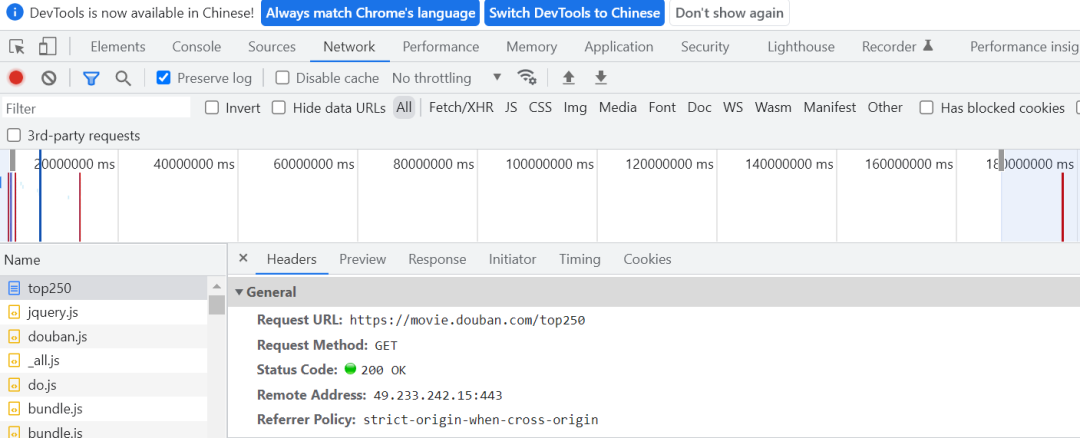Toggle Disable cache checkbox
Viewport: 1080px width, 438px height.
click(x=282, y=78)
